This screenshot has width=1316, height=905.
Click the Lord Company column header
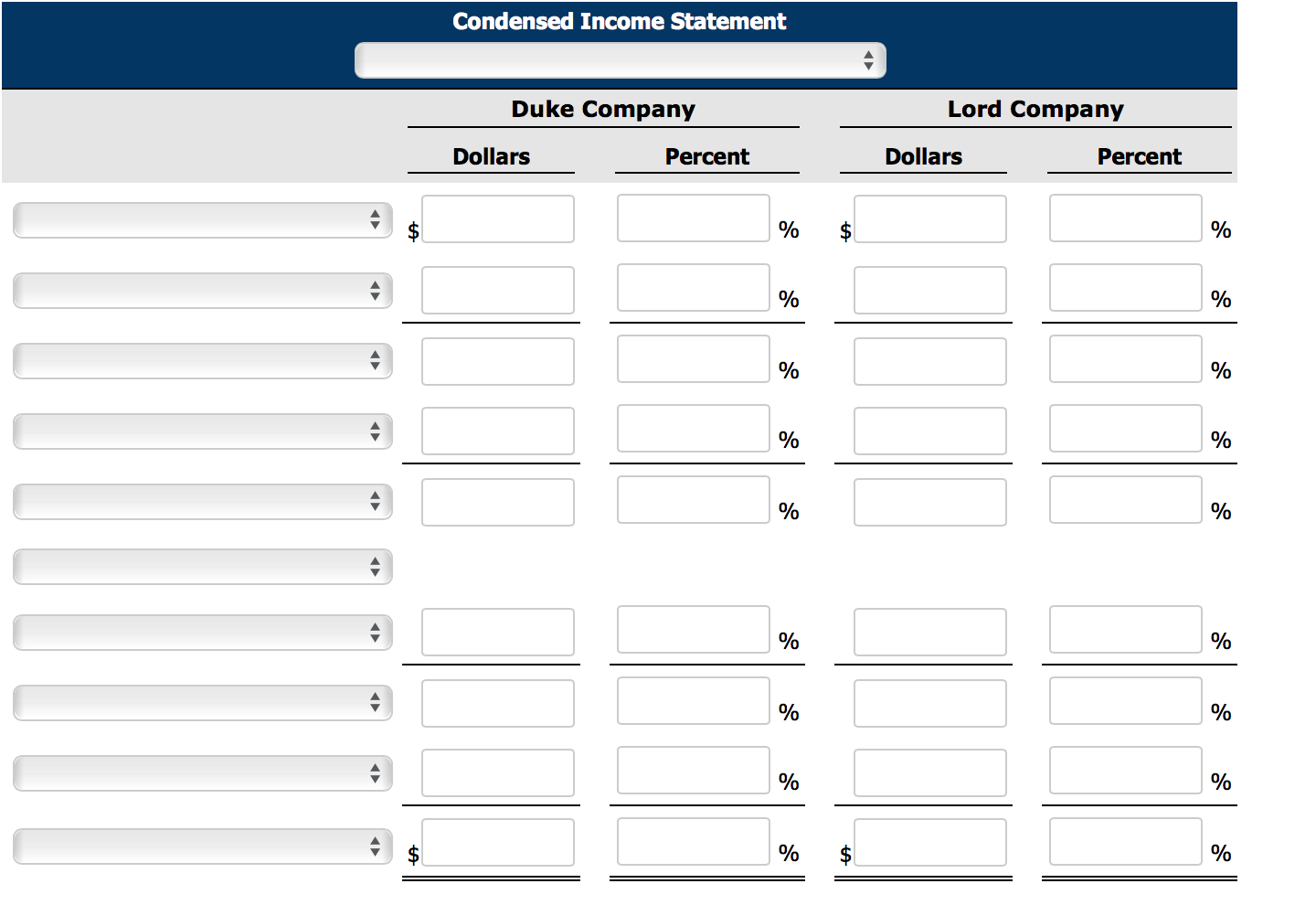(x=1034, y=109)
